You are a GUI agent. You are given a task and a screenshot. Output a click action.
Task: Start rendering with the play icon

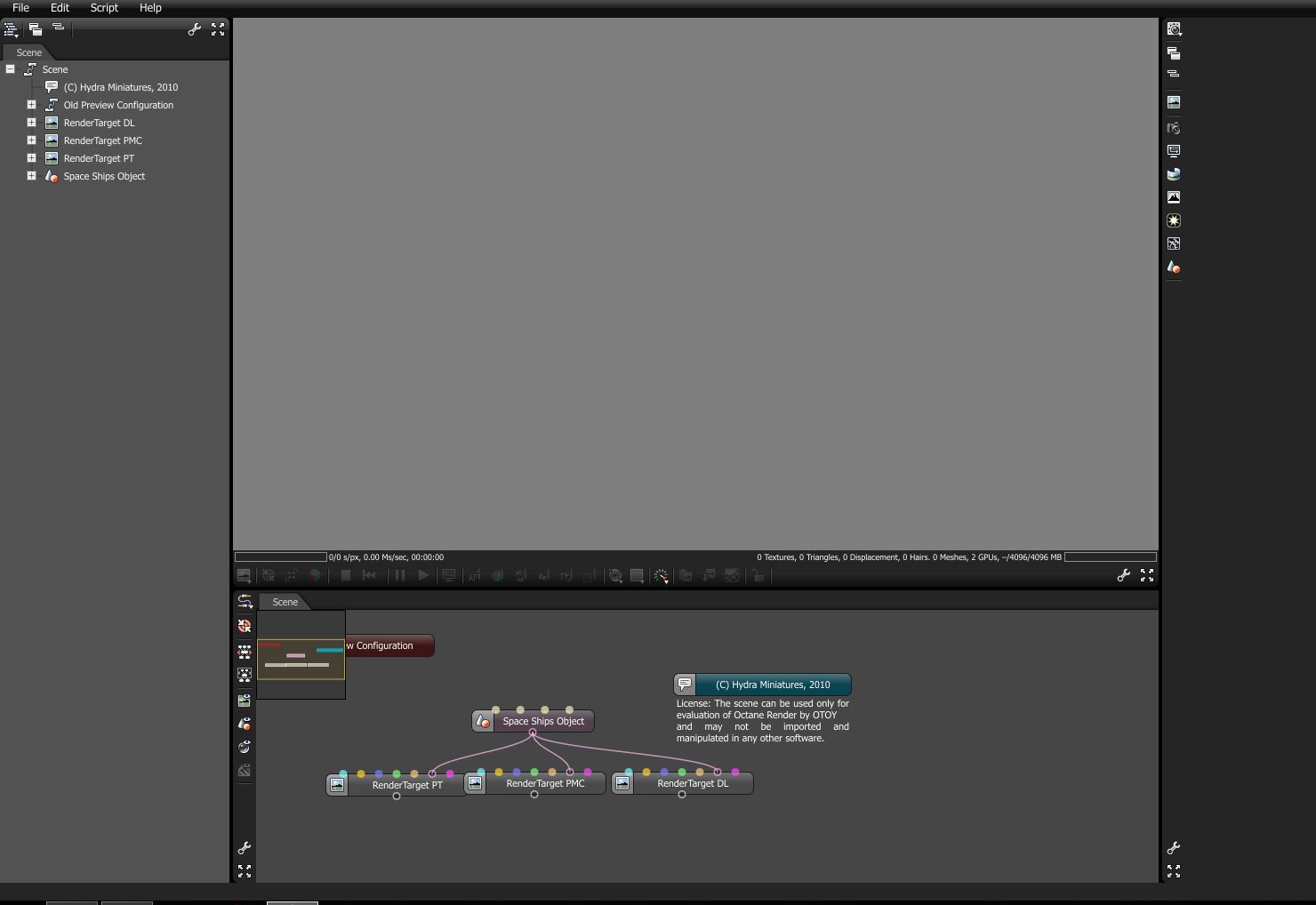(423, 576)
